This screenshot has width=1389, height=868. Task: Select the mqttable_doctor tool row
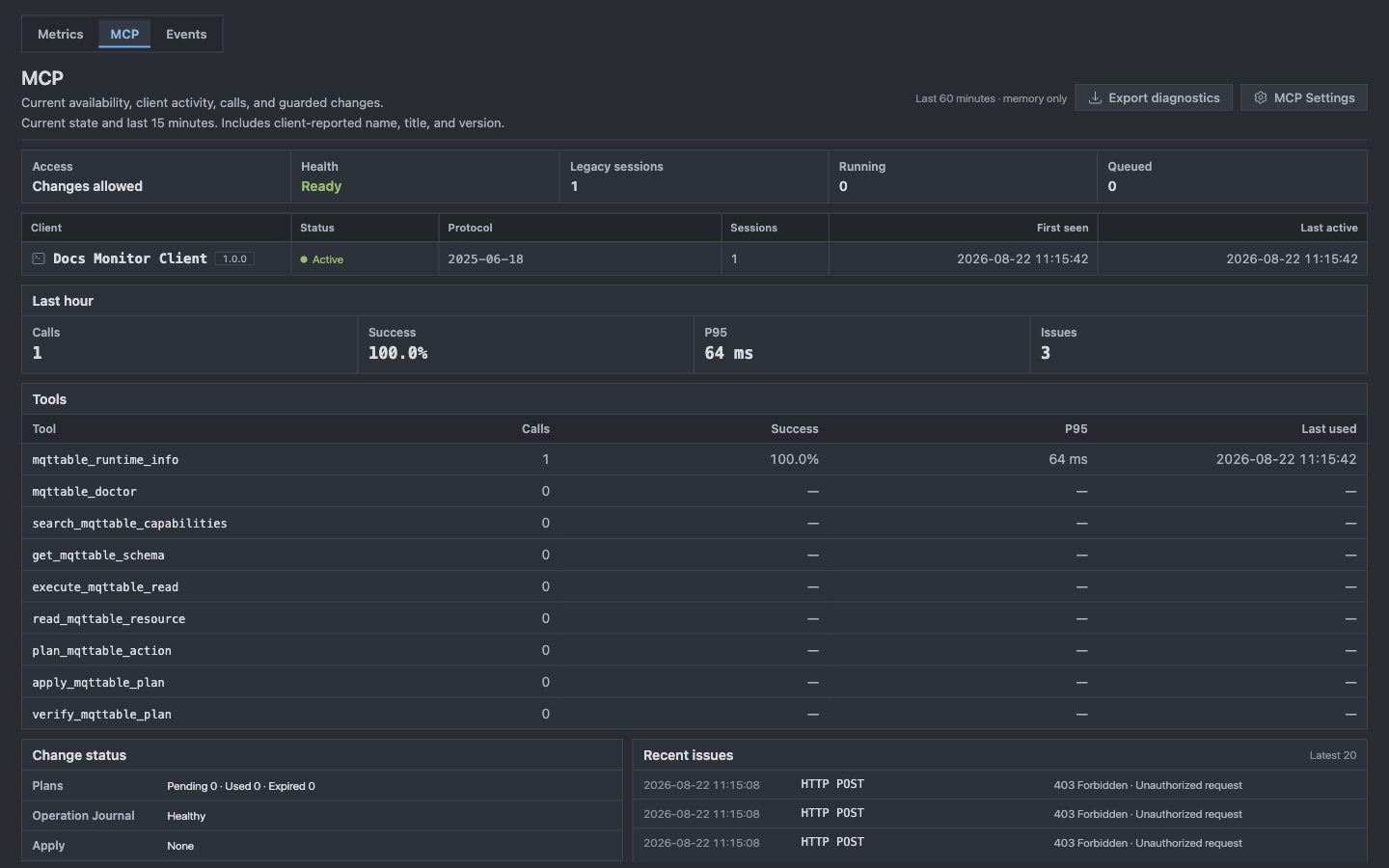[694, 491]
